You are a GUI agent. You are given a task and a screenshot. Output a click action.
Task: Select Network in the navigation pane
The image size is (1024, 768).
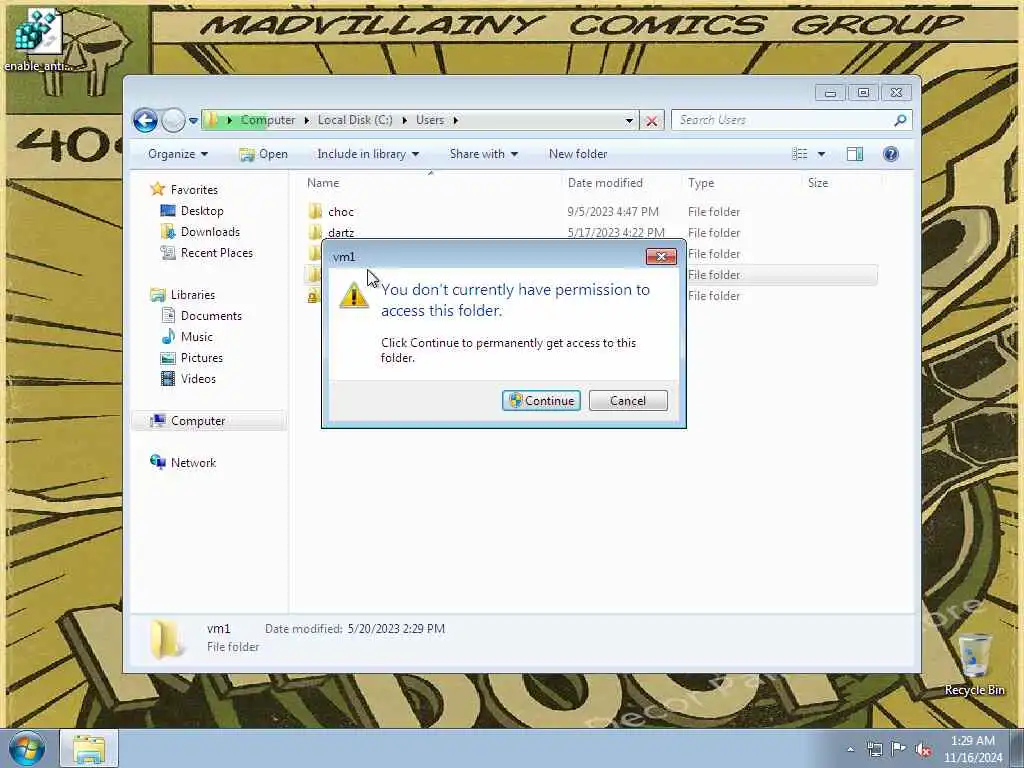coord(193,463)
